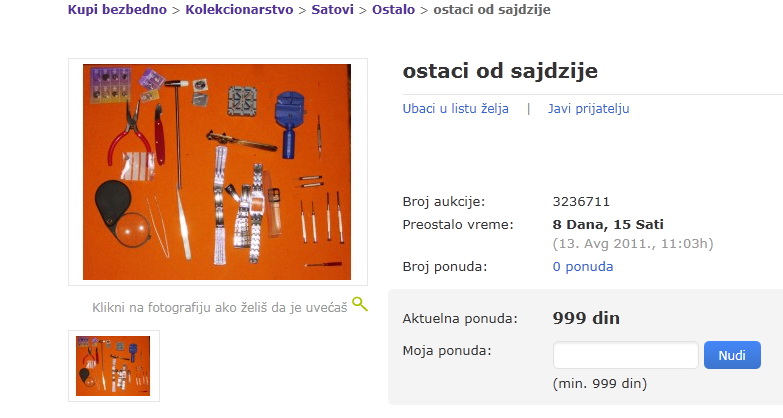Click the current breadcrumb text ostaci od sajdzije
783x418 pixels.
492,9
